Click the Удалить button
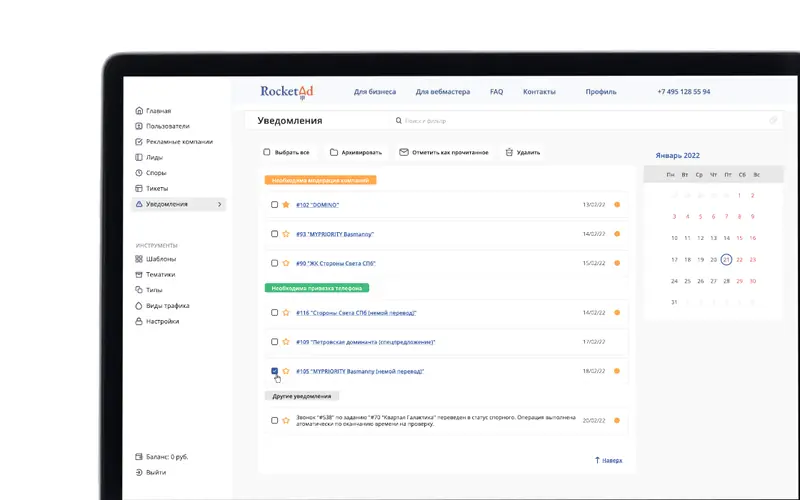Image resolution: width=800 pixels, height=500 pixels. (x=522, y=152)
